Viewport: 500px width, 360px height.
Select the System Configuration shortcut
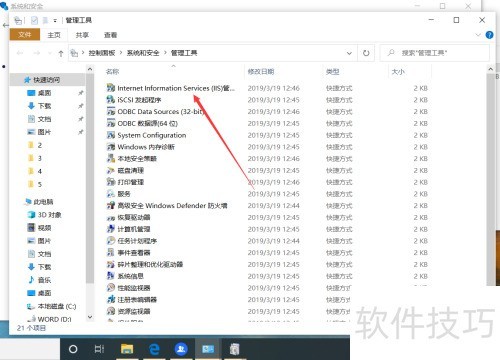pyautogui.click(x=146, y=135)
